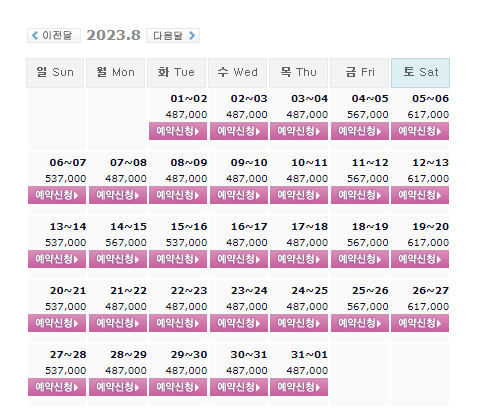Click the 25~26 date label
Image resolution: width=479 pixels, height=419 pixels.
[370, 291]
